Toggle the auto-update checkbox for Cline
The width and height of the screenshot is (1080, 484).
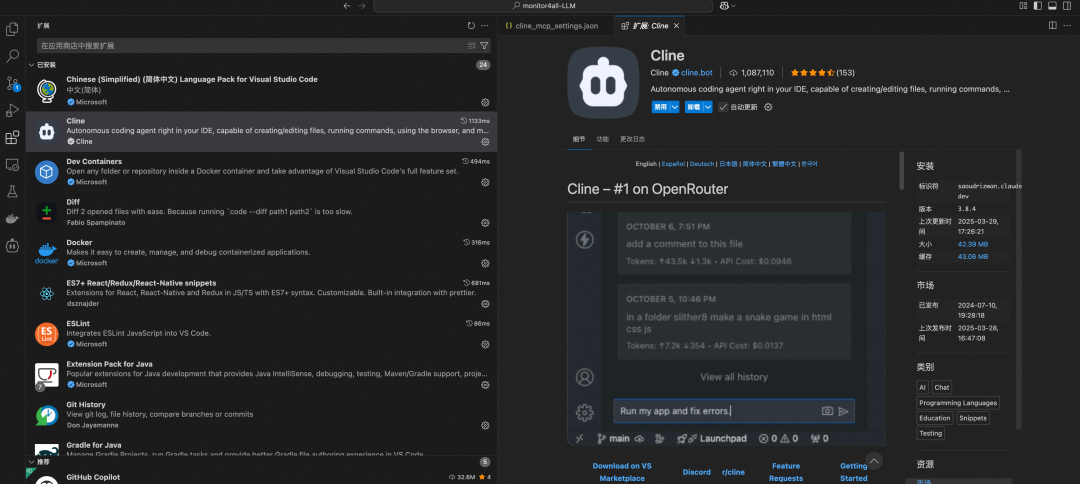tap(723, 107)
